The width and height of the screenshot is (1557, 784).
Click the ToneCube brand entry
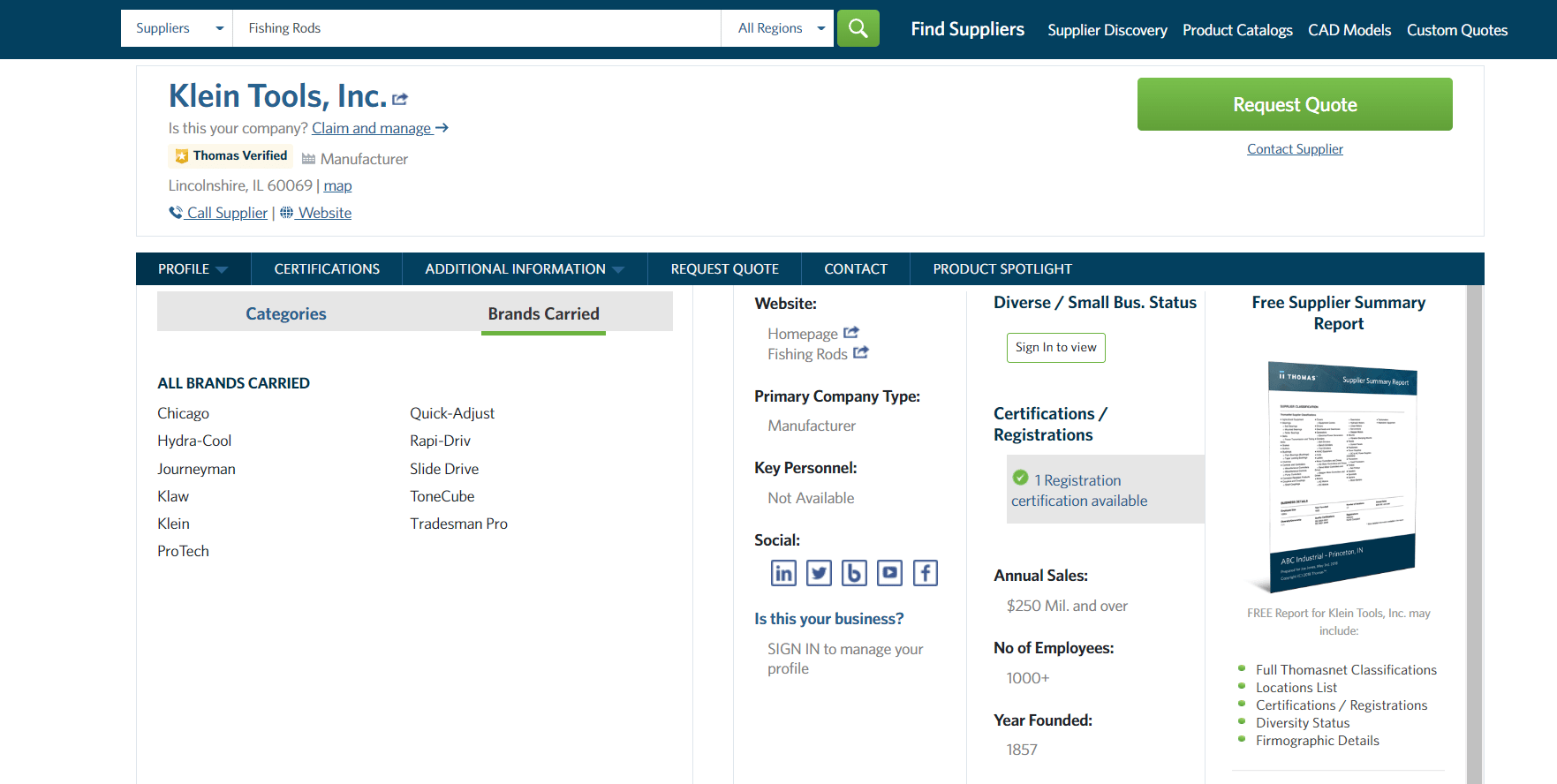tap(442, 496)
